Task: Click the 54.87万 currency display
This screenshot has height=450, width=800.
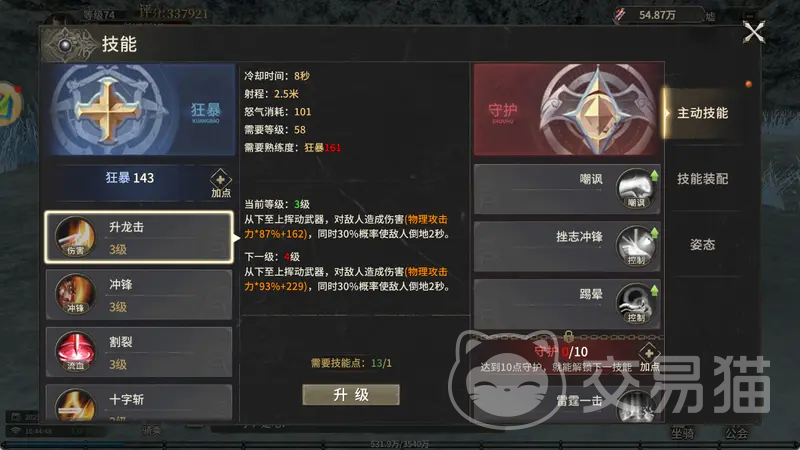Action: pyautogui.click(x=657, y=15)
